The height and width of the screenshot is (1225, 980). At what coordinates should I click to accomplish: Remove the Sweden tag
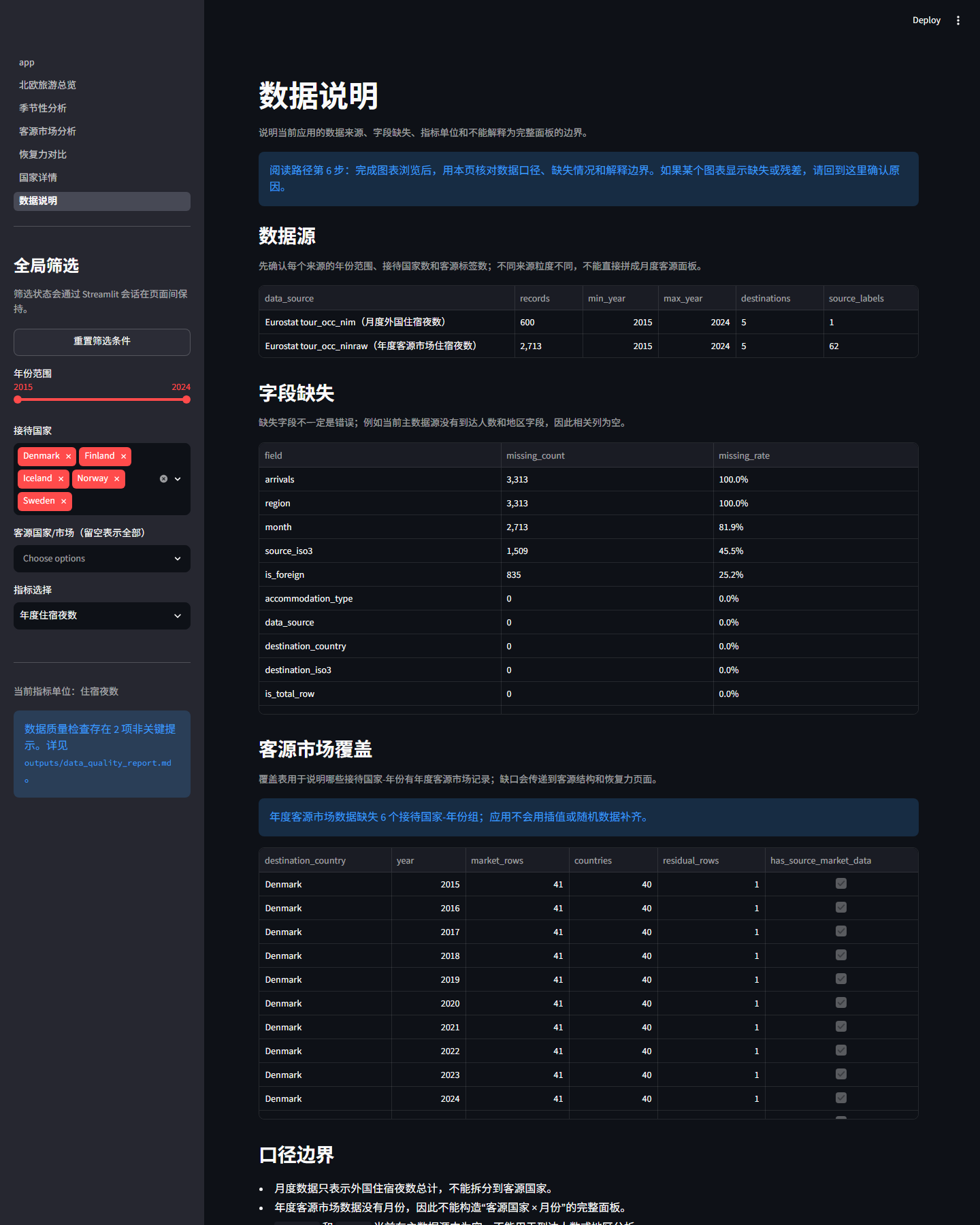pyautogui.click(x=63, y=502)
